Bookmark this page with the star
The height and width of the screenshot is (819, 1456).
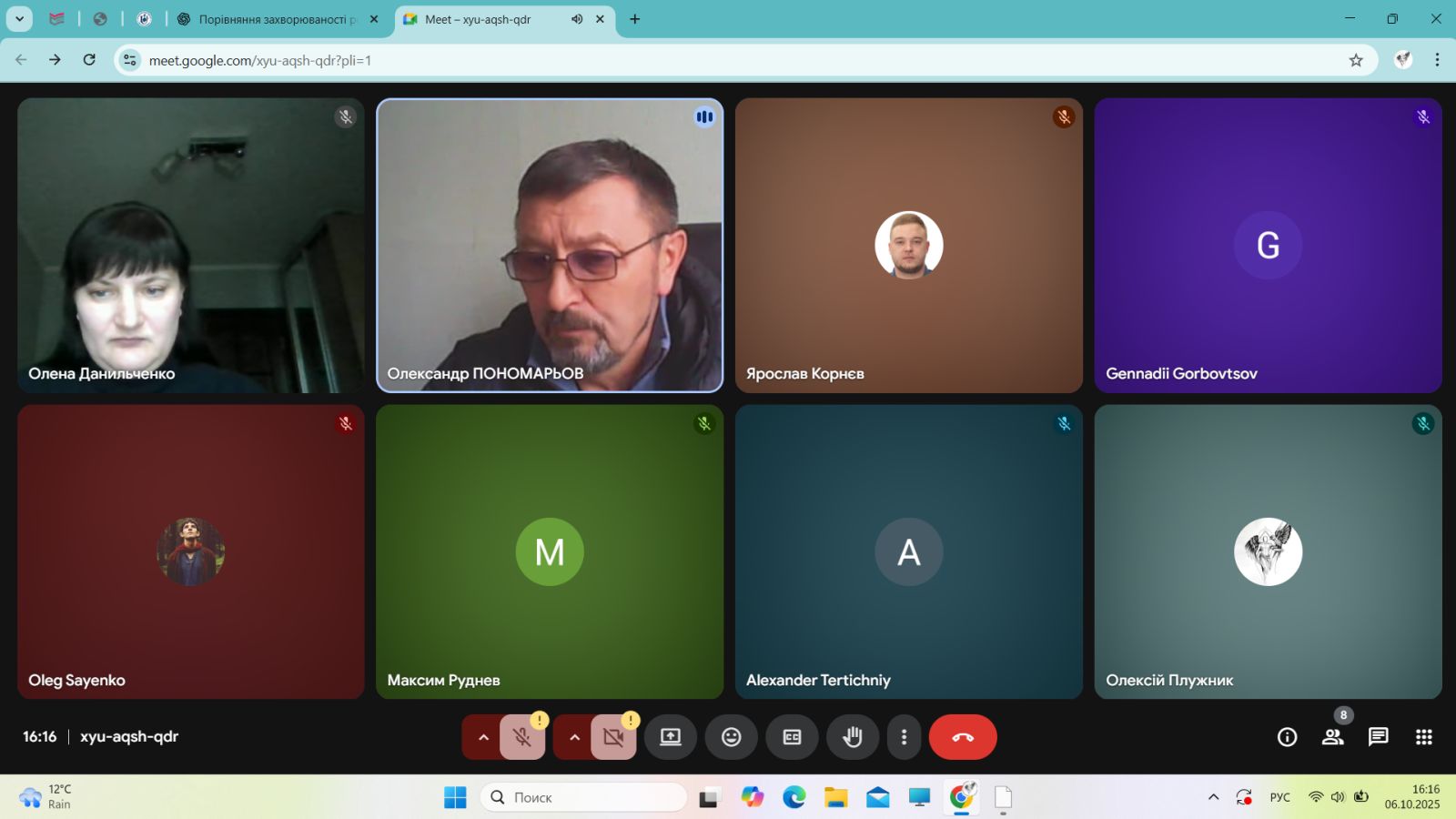click(1355, 60)
